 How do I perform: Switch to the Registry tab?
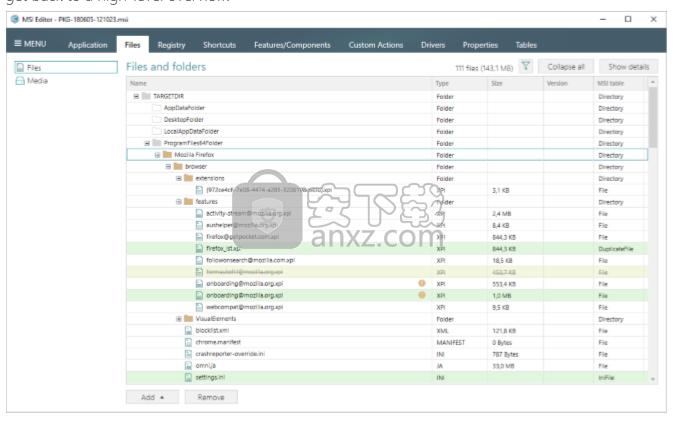[171, 45]
